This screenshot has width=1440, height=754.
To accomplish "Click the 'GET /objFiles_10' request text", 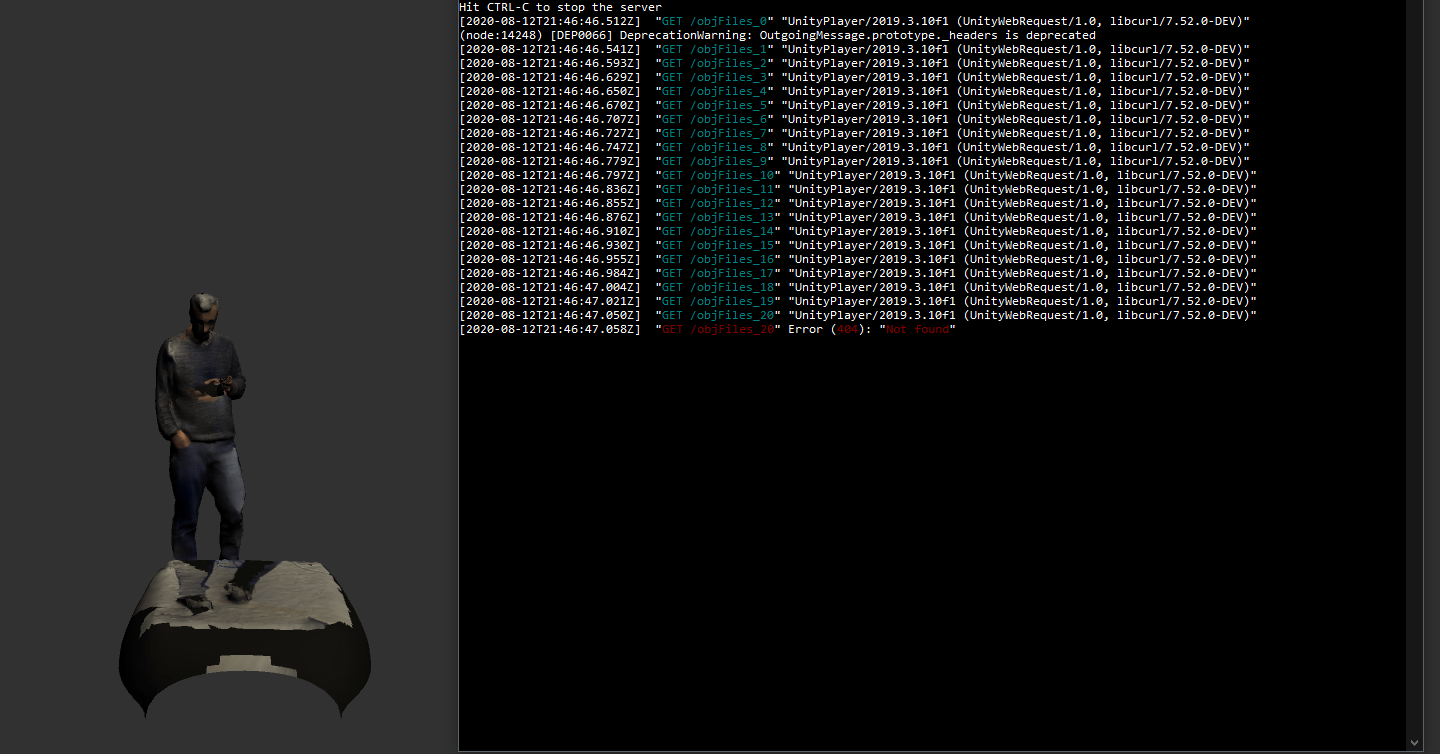I will (x=718, y=175).
